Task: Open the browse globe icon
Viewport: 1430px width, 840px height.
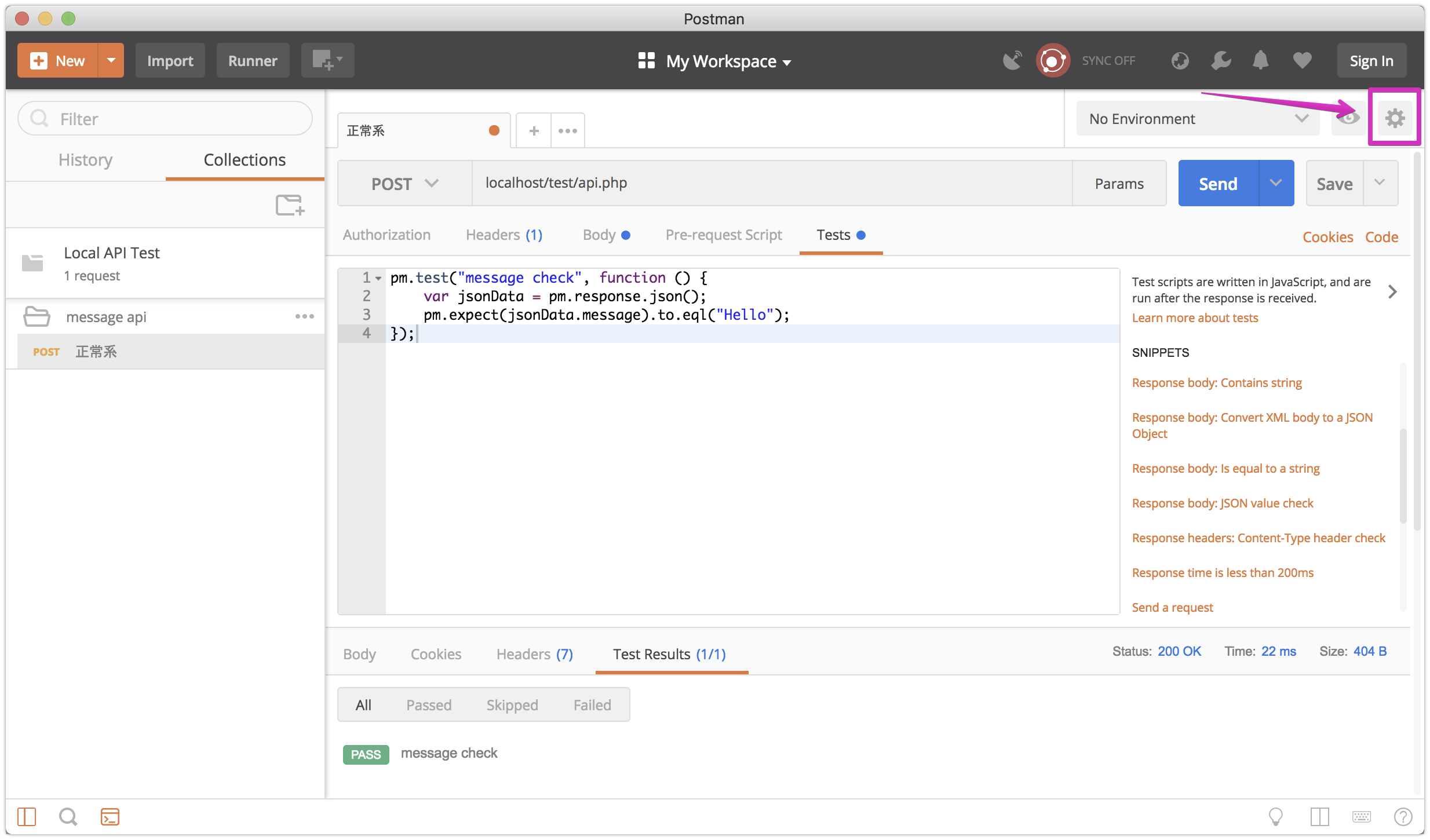Action: tap(1180, 60)
